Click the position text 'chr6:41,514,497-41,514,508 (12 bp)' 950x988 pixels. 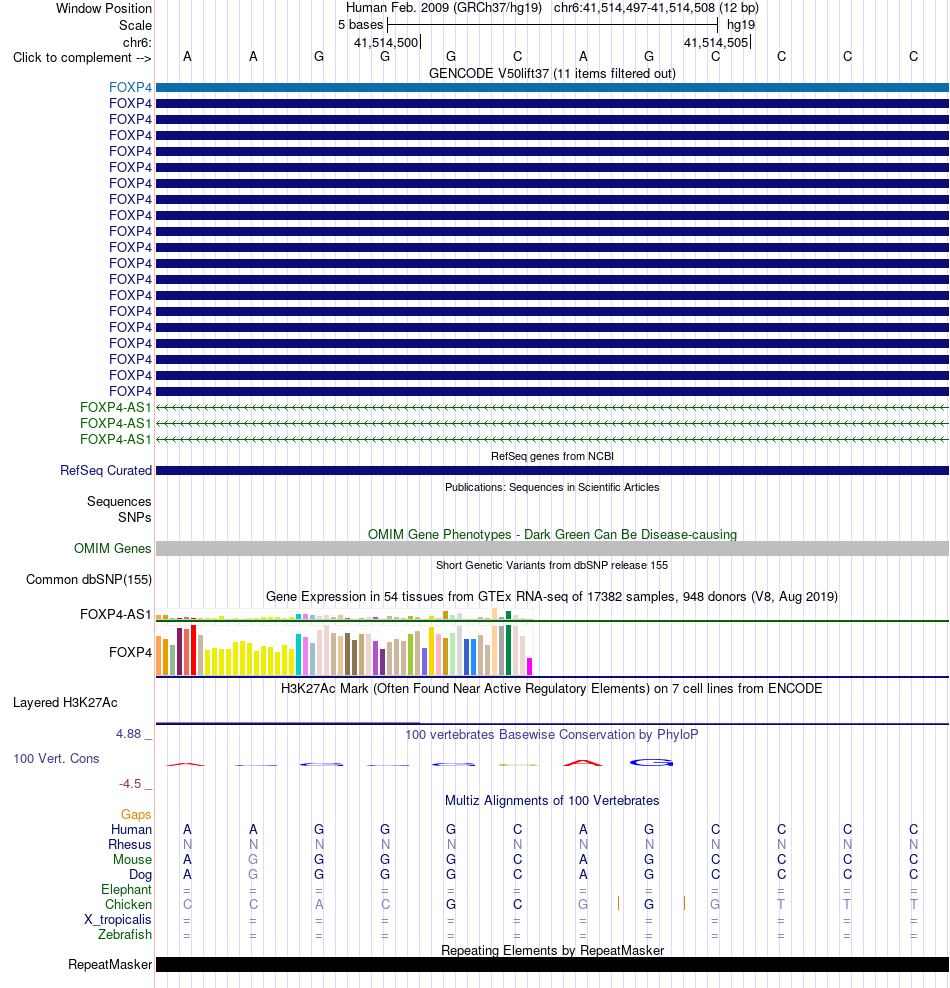tap(656, 8)
